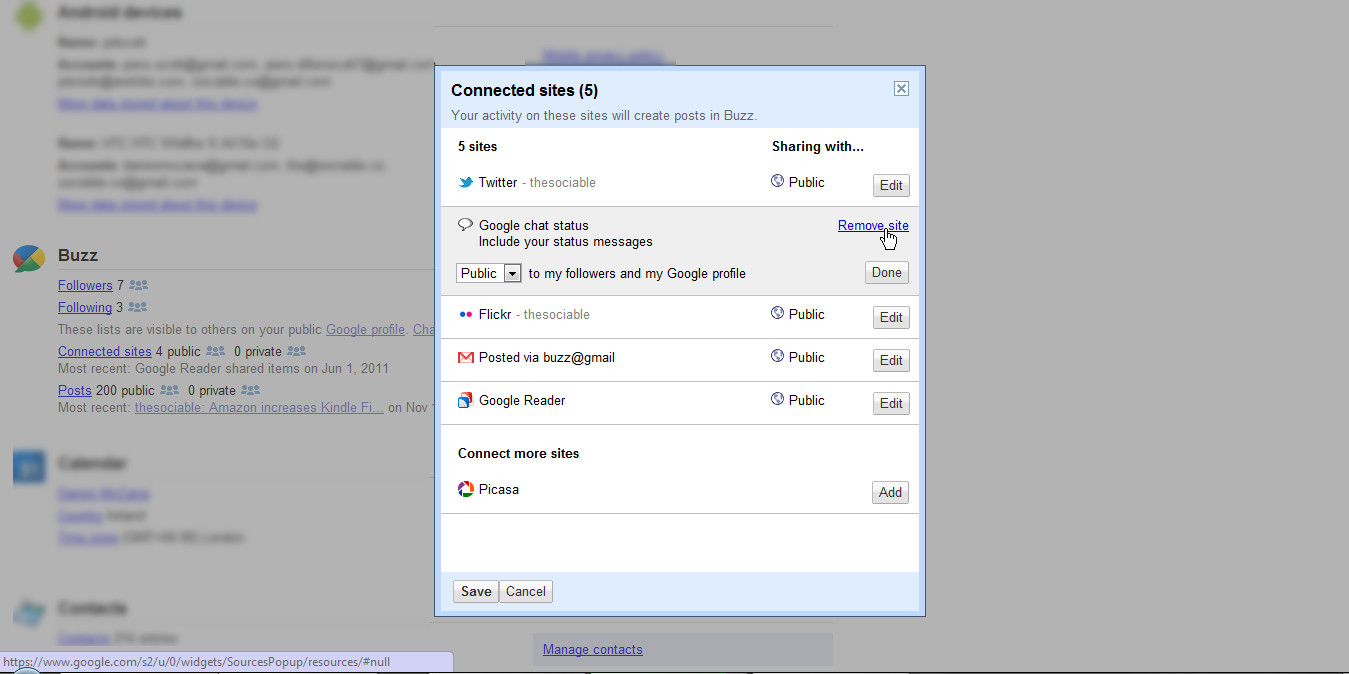
Task: Close the Connected sites dialog
Action: click(x=901, y=89)
